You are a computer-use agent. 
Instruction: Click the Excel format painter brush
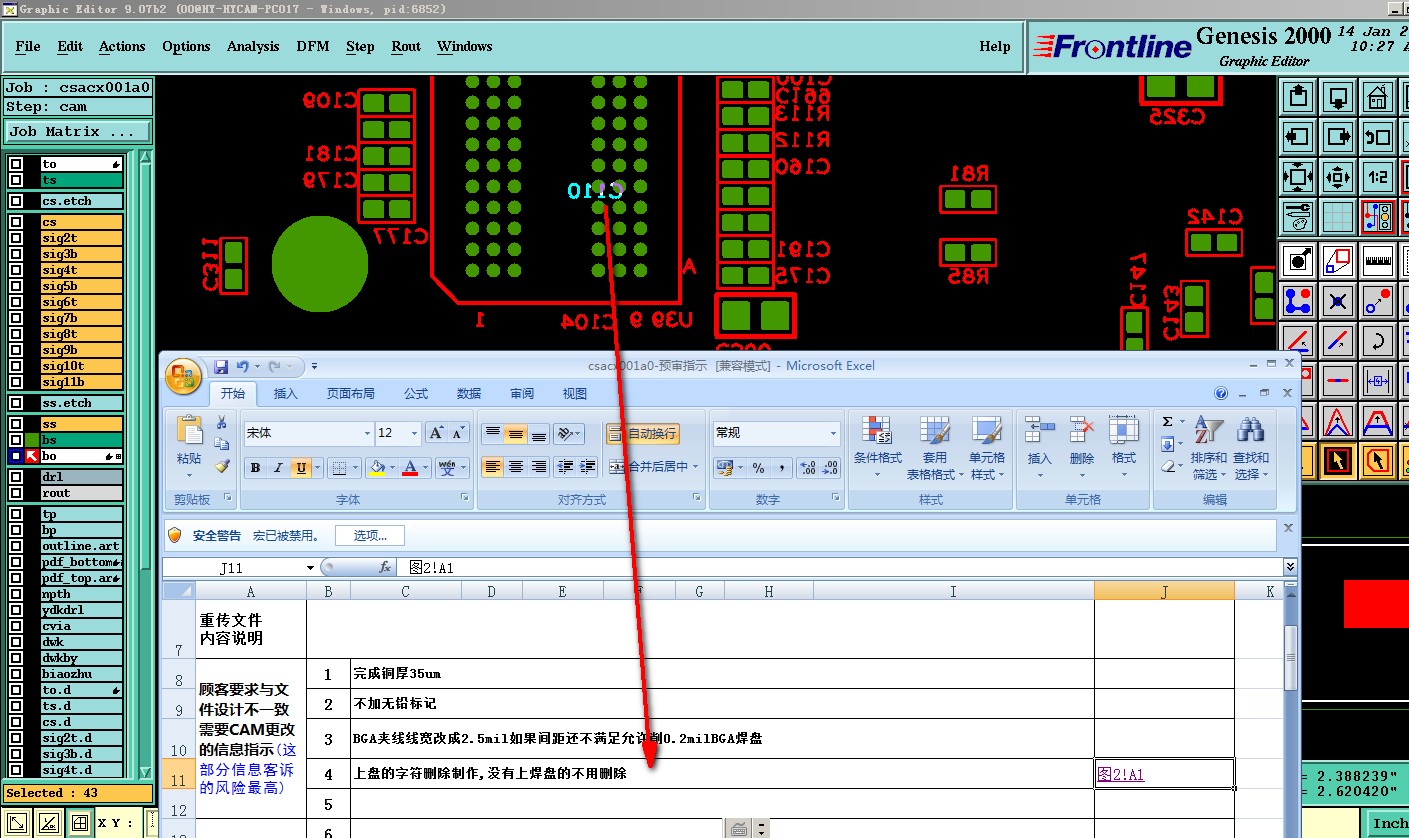[x=222, y=467]
